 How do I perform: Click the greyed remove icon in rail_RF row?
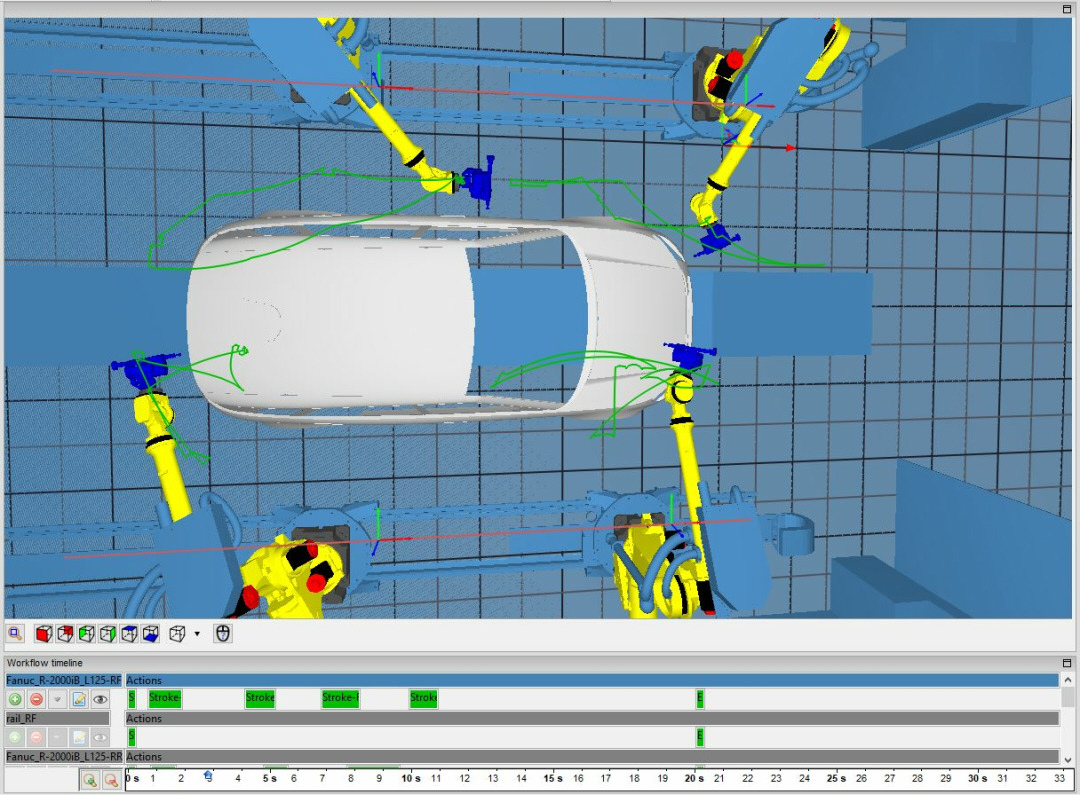(37, 737)
